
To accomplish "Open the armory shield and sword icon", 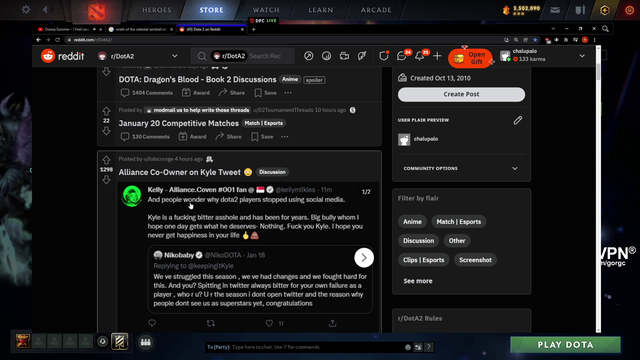I will (x=580, y=10).
